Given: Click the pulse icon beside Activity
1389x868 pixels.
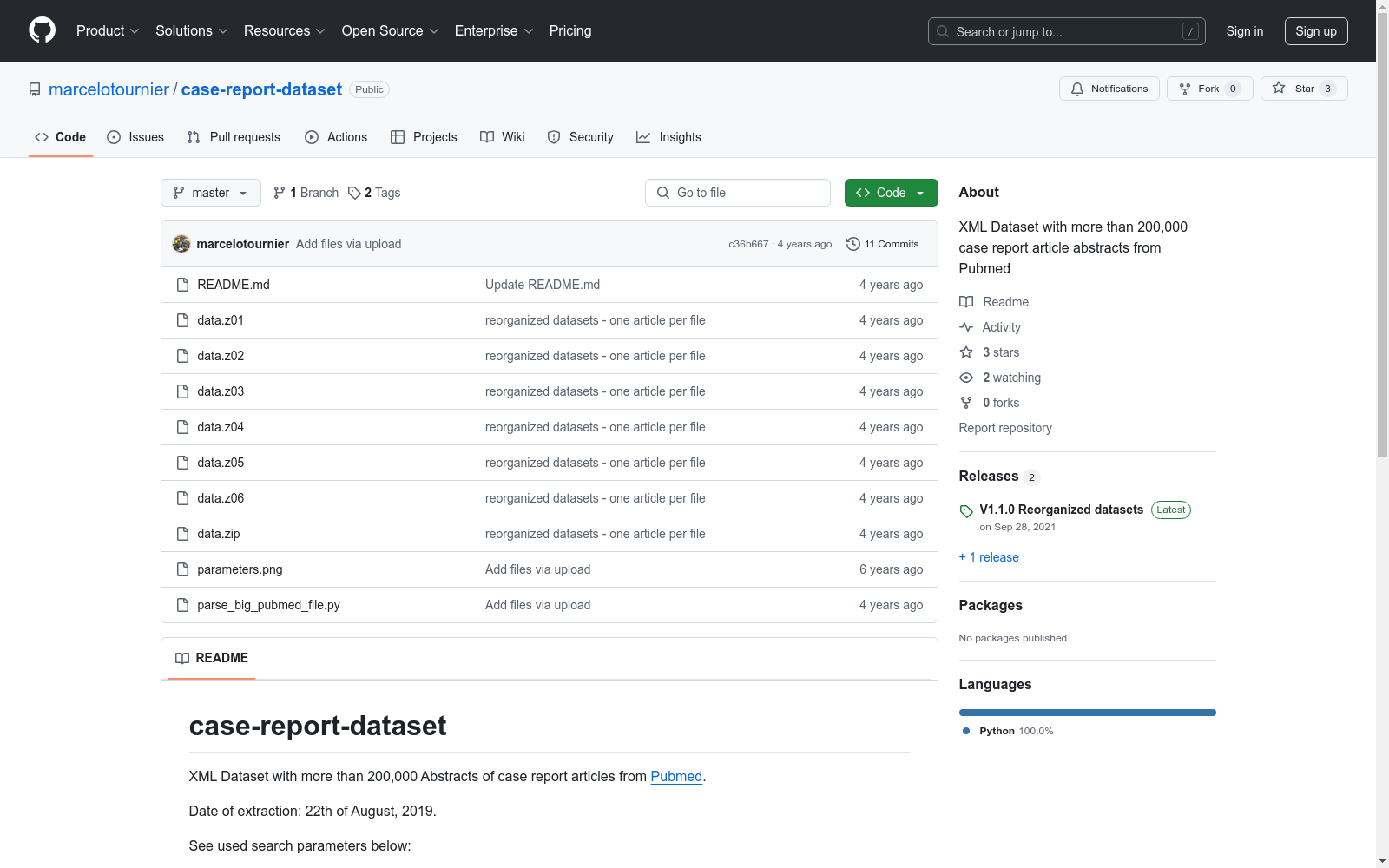Looking at the screenshot, I should click(966, 327).
